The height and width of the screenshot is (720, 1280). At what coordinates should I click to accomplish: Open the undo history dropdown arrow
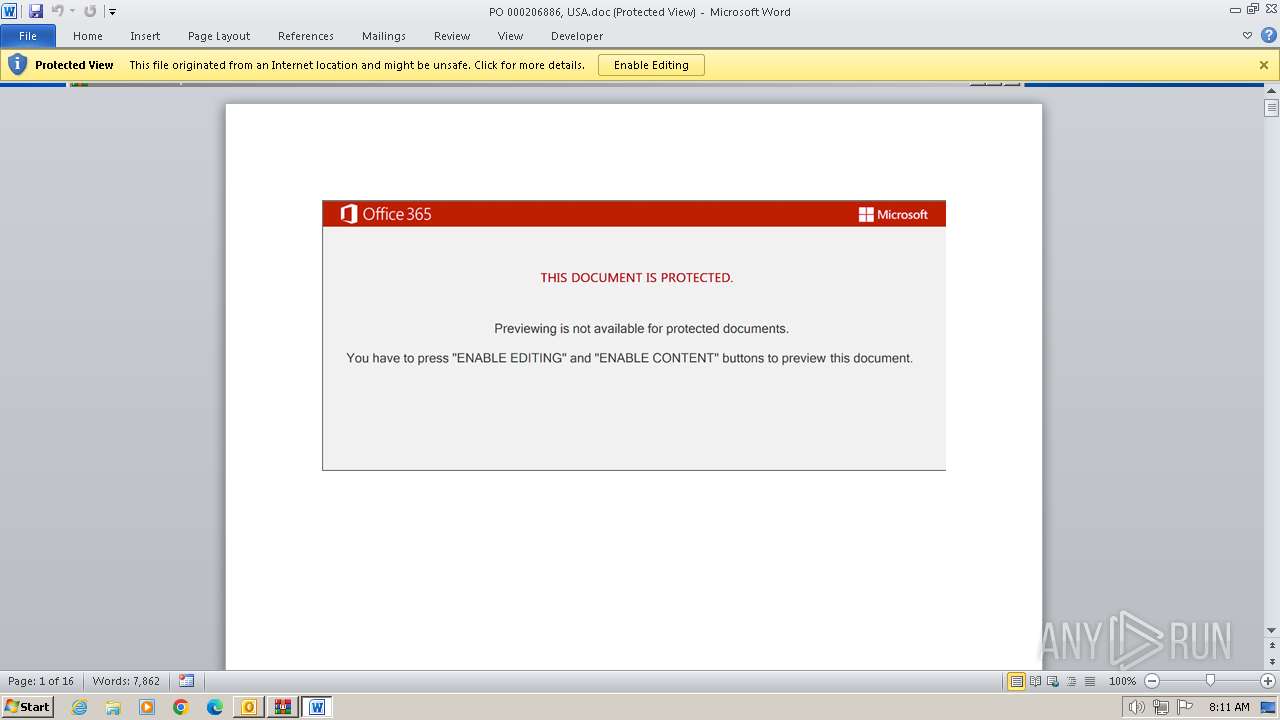coord(72,12)
